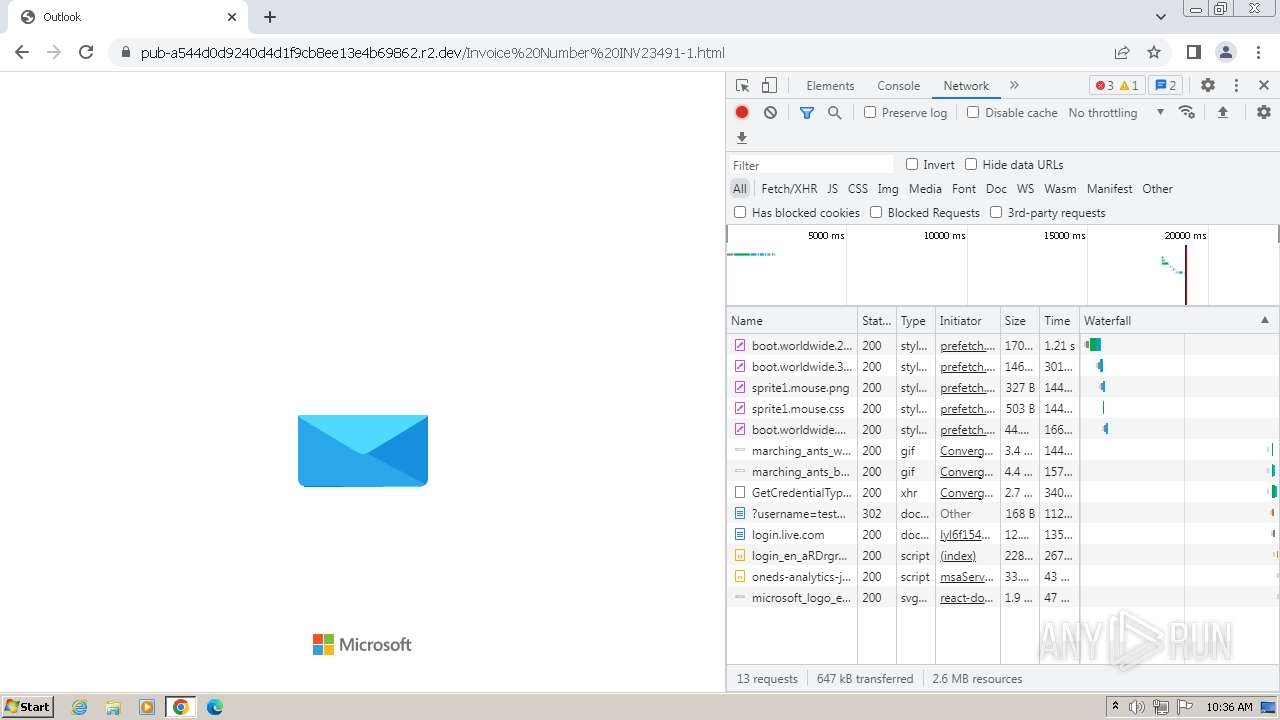The image size is (1280, 720).
Task: Check the Invert filter checkbox
Action: 912,164
